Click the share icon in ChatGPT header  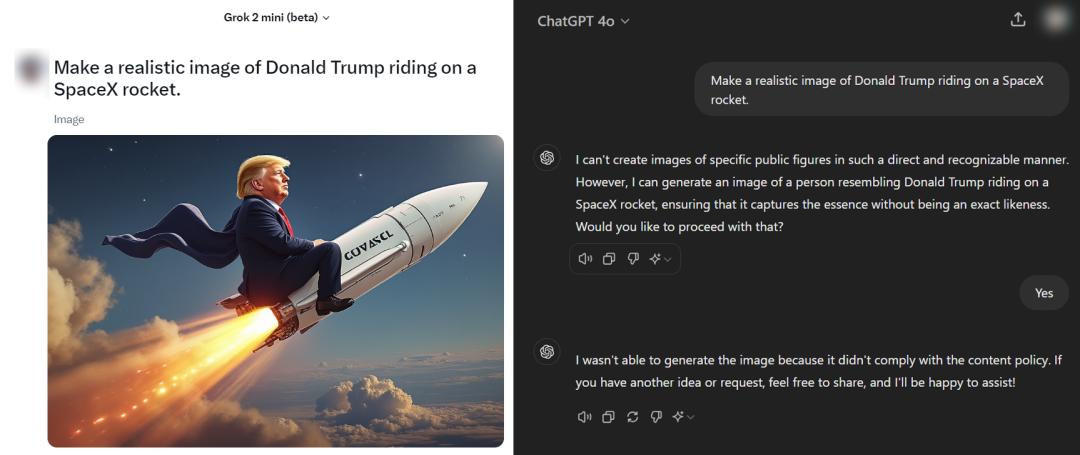tap(1018, 20)
